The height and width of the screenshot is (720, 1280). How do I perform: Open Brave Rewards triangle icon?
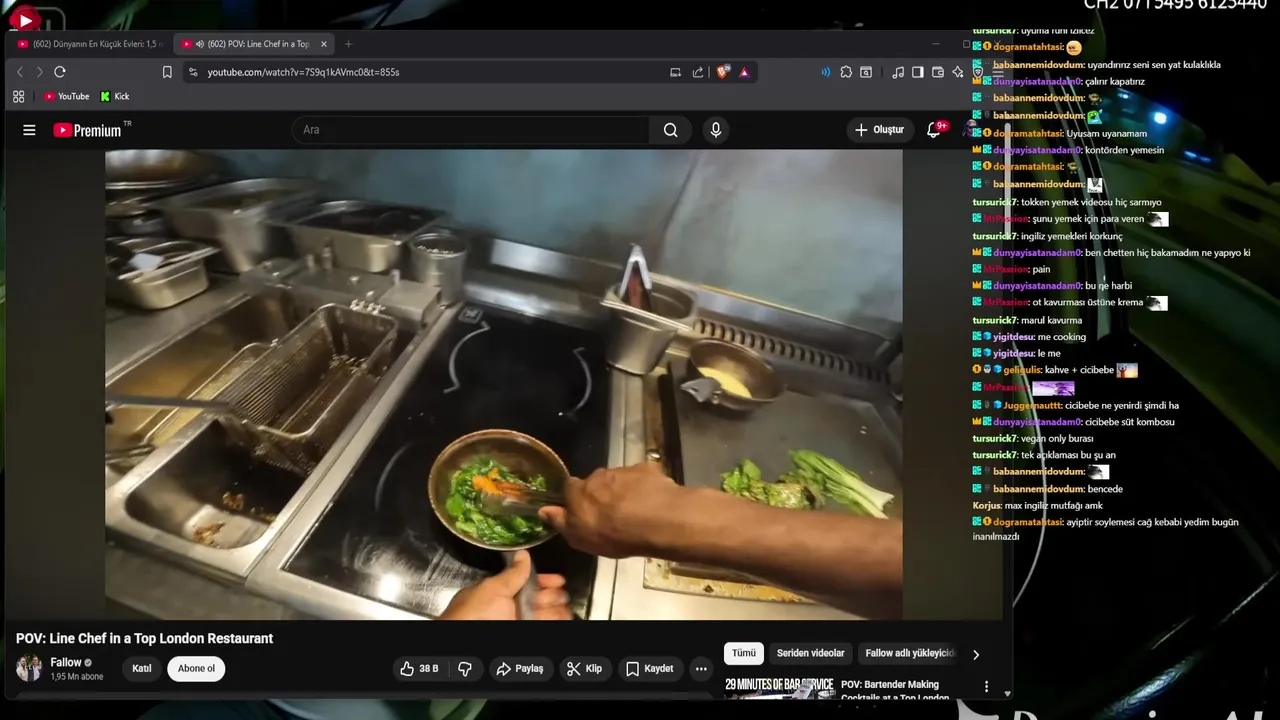pos(744,72)
